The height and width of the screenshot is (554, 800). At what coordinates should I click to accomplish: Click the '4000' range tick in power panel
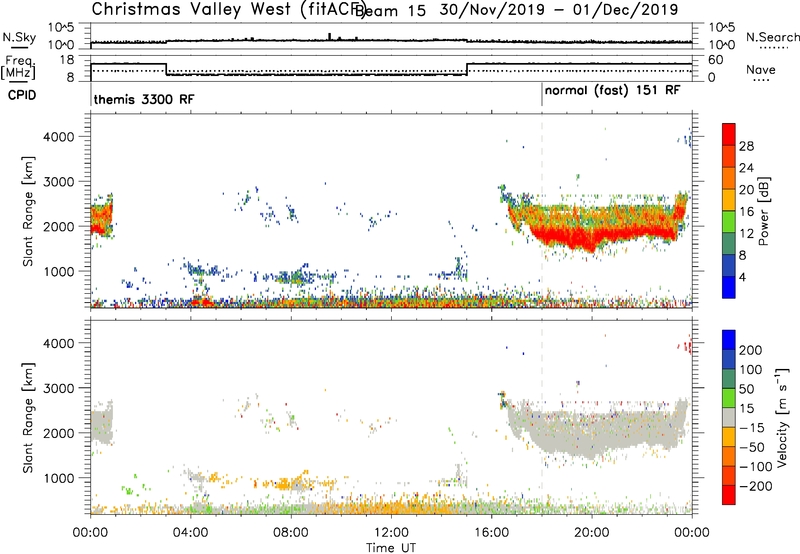[58, 137]
